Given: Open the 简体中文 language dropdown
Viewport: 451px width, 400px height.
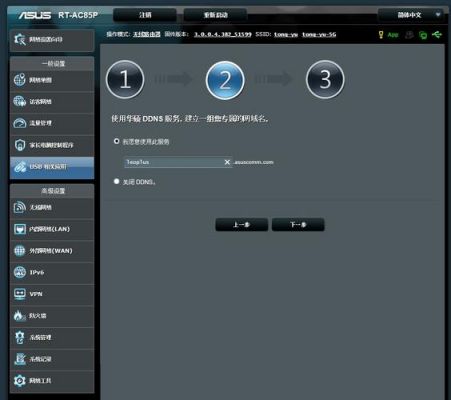Looking at the screenshot, I should coord(411,15).
